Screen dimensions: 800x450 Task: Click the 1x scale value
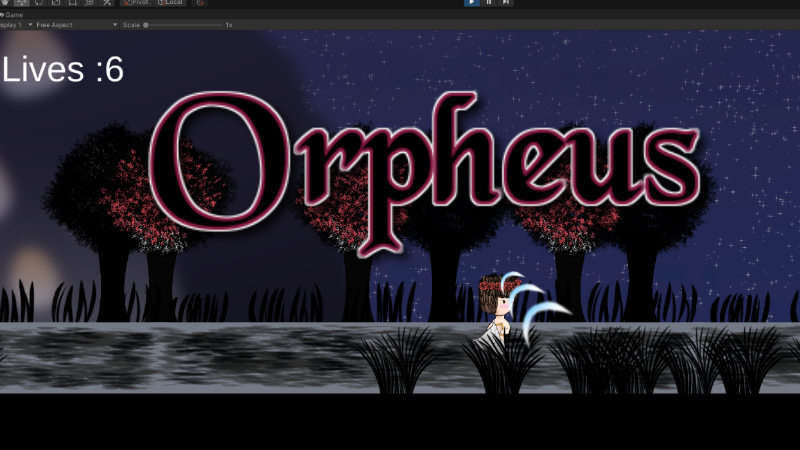(229, 24)
